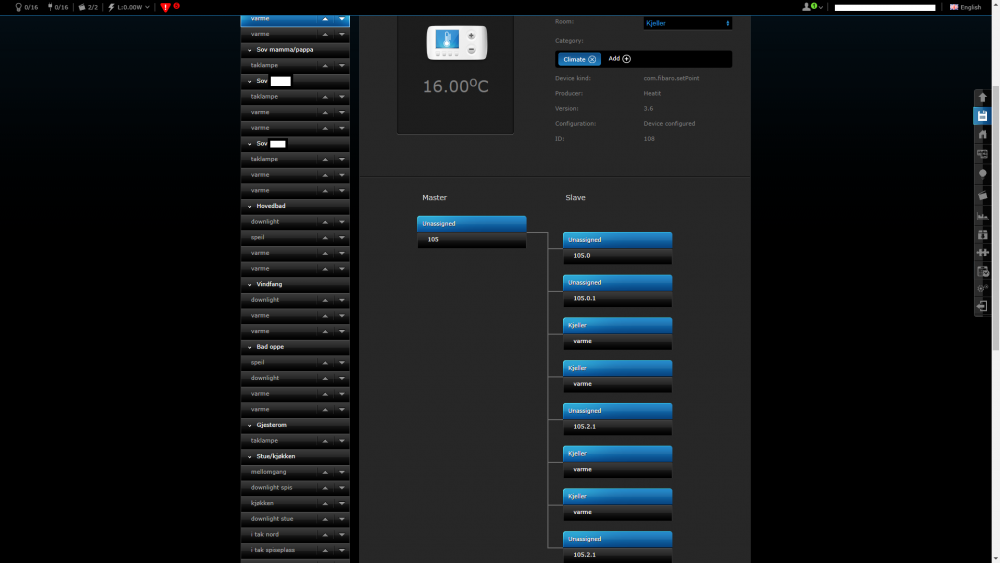Image resolution: width=1000 pixels, height=563 pixels.
Task: Collapse the Hovedbad room section
Action: pos(248,206)
